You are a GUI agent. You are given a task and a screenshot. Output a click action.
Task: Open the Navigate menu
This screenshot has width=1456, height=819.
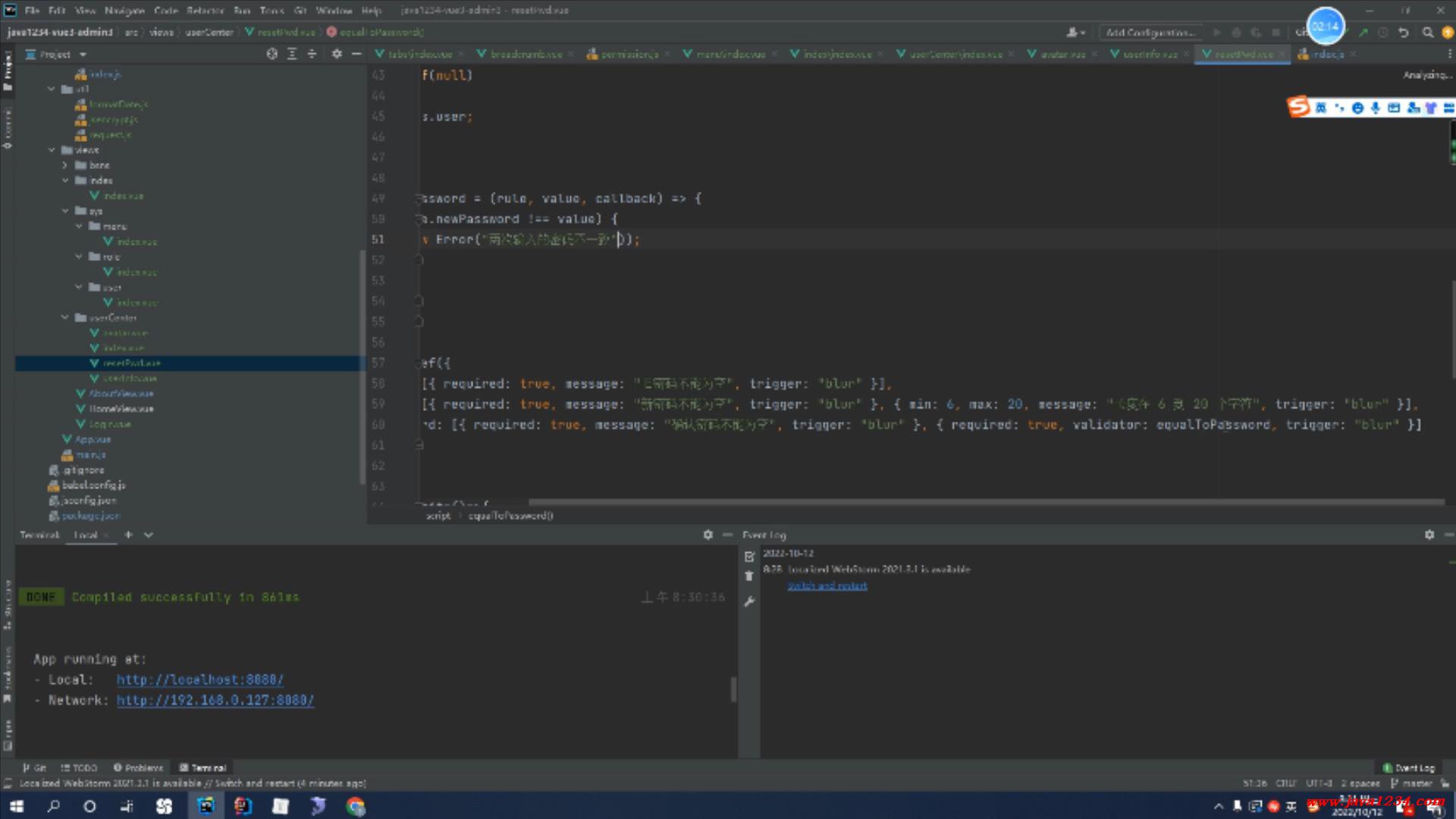pos(124,11)
